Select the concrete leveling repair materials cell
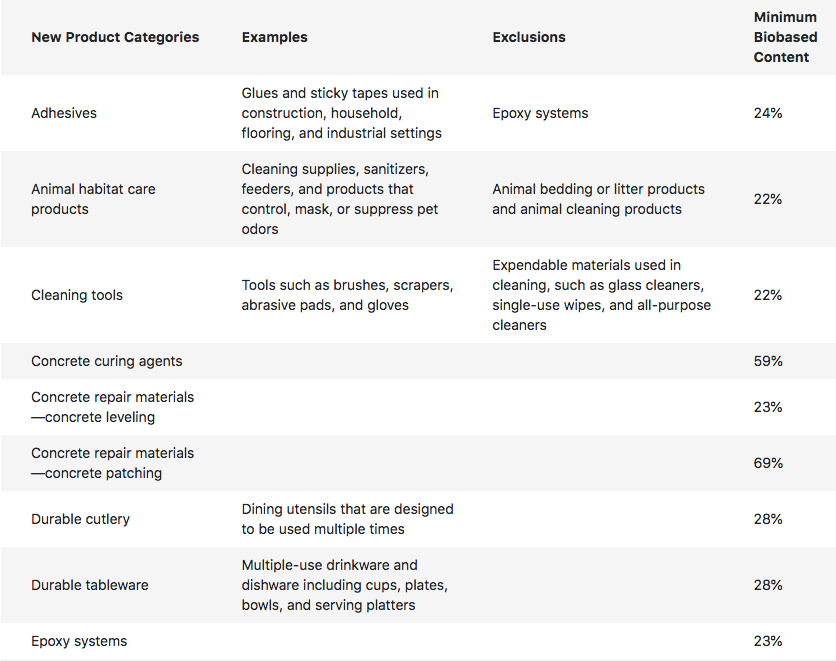The height and width of the screenshot is (661, 836). pyautogui.click(x=112, y=407)
